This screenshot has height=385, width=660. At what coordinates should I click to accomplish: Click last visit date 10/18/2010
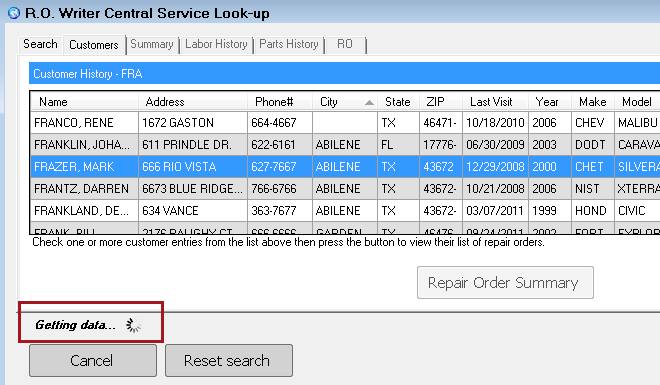pyautogui.click(x=495, y=123)
